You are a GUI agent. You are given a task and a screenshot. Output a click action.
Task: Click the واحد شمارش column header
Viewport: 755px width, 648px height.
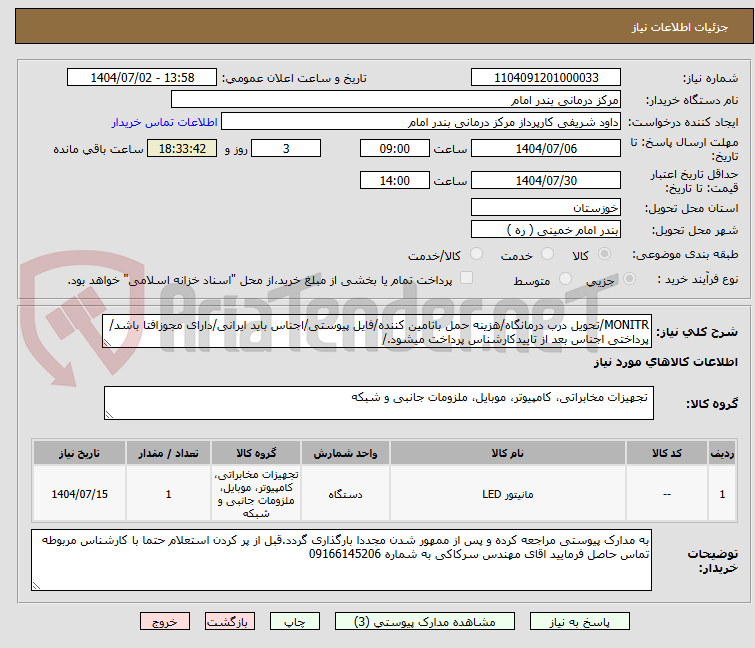click(345, 453)
